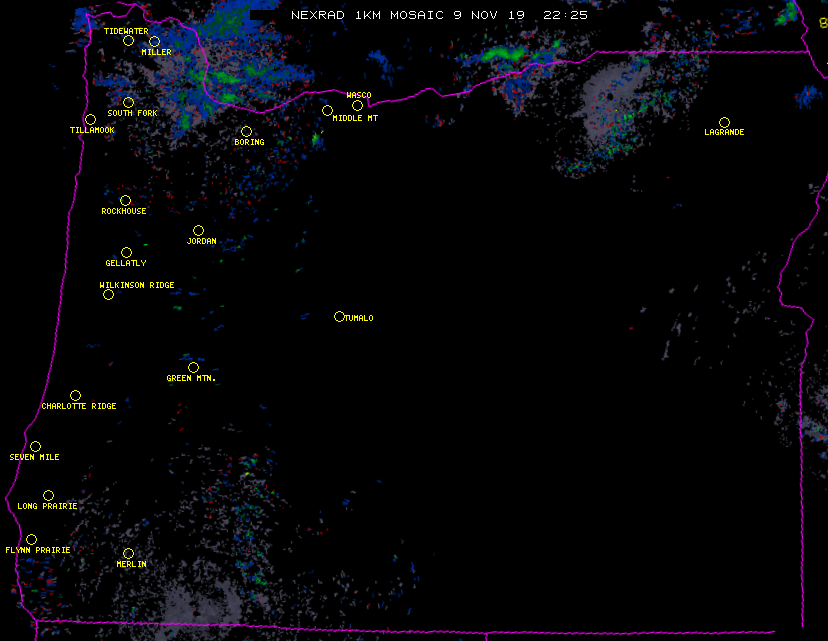Select the Rockhouse station circle

pos(125,201)
